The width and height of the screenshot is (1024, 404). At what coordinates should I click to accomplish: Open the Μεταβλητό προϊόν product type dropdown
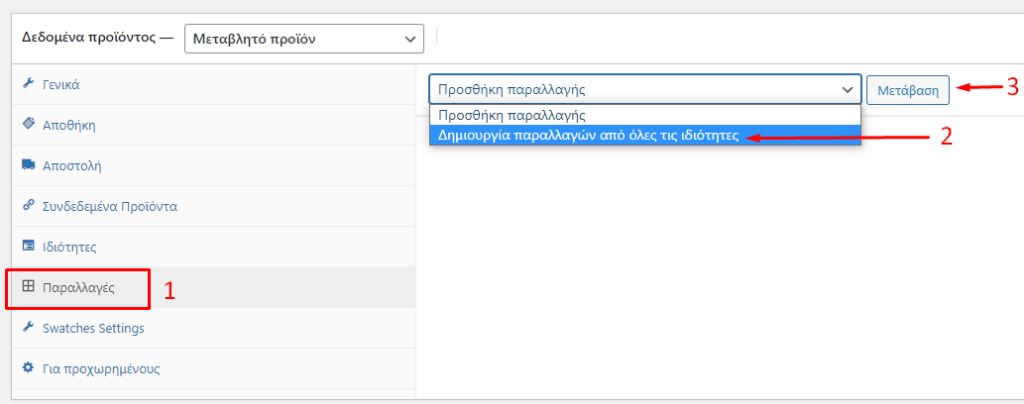(x=304, y=39)
